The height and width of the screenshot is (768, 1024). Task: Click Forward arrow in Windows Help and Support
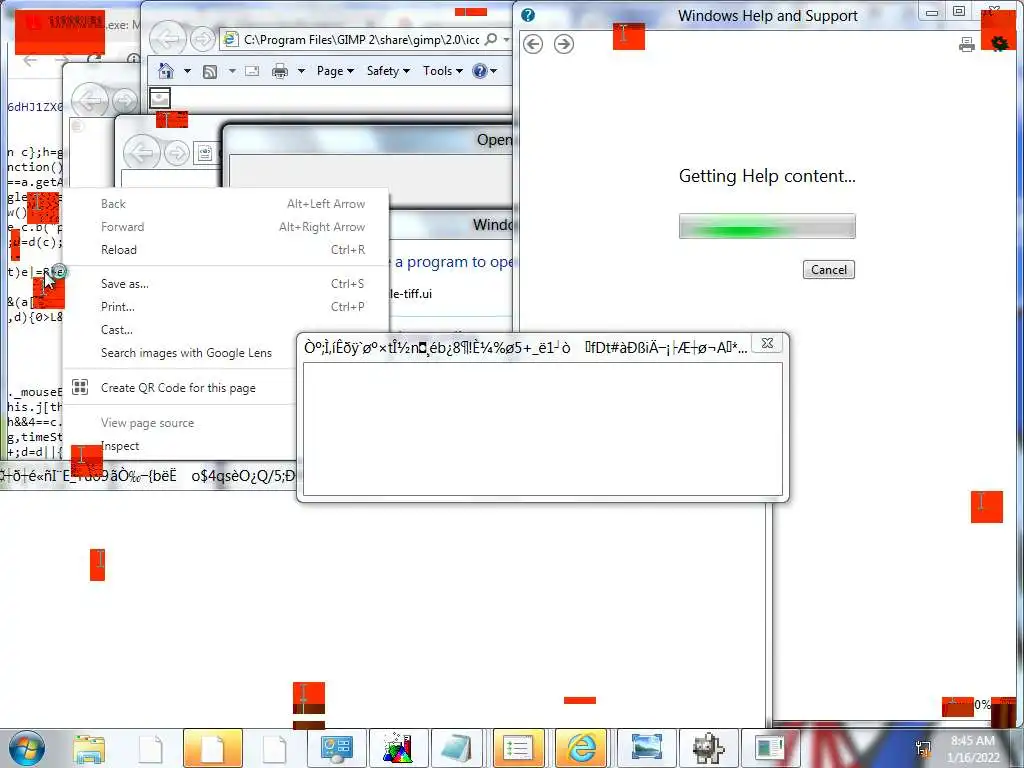[x=564, y=44]
